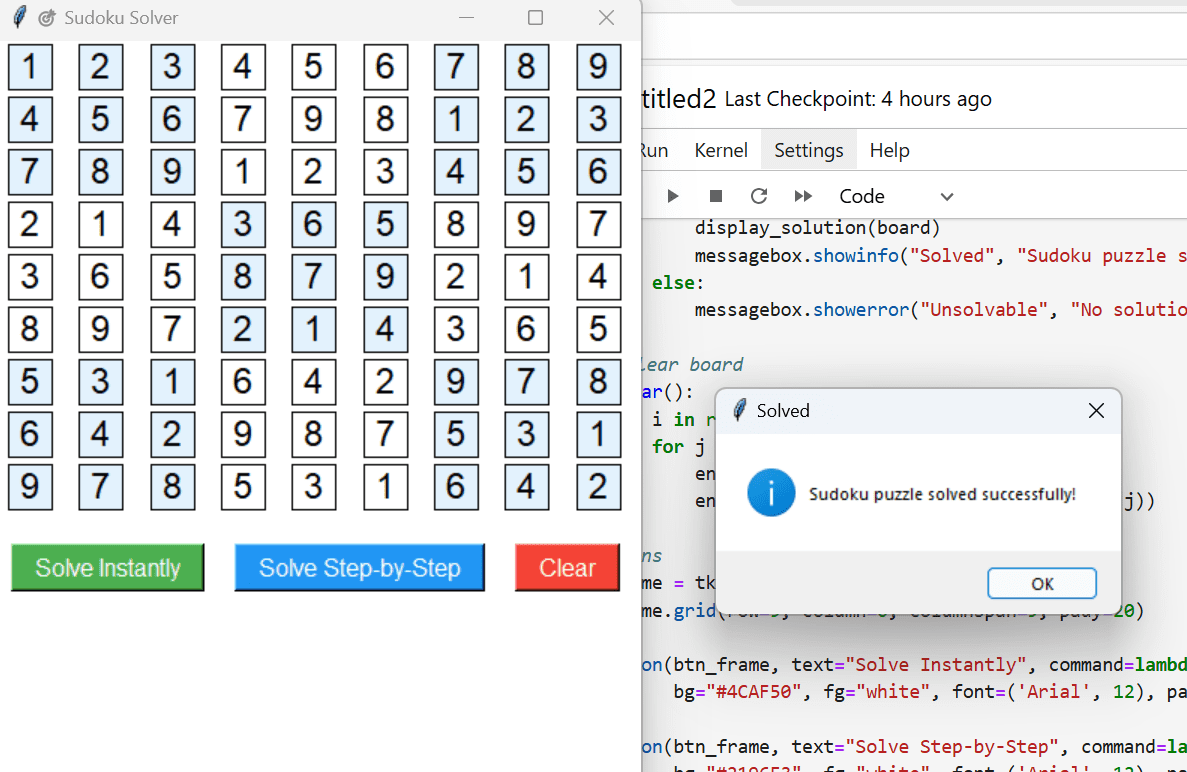This screenshot has height=772, width=1187.
Task: Run the current notebook cell
Action: tap(672, 196)
